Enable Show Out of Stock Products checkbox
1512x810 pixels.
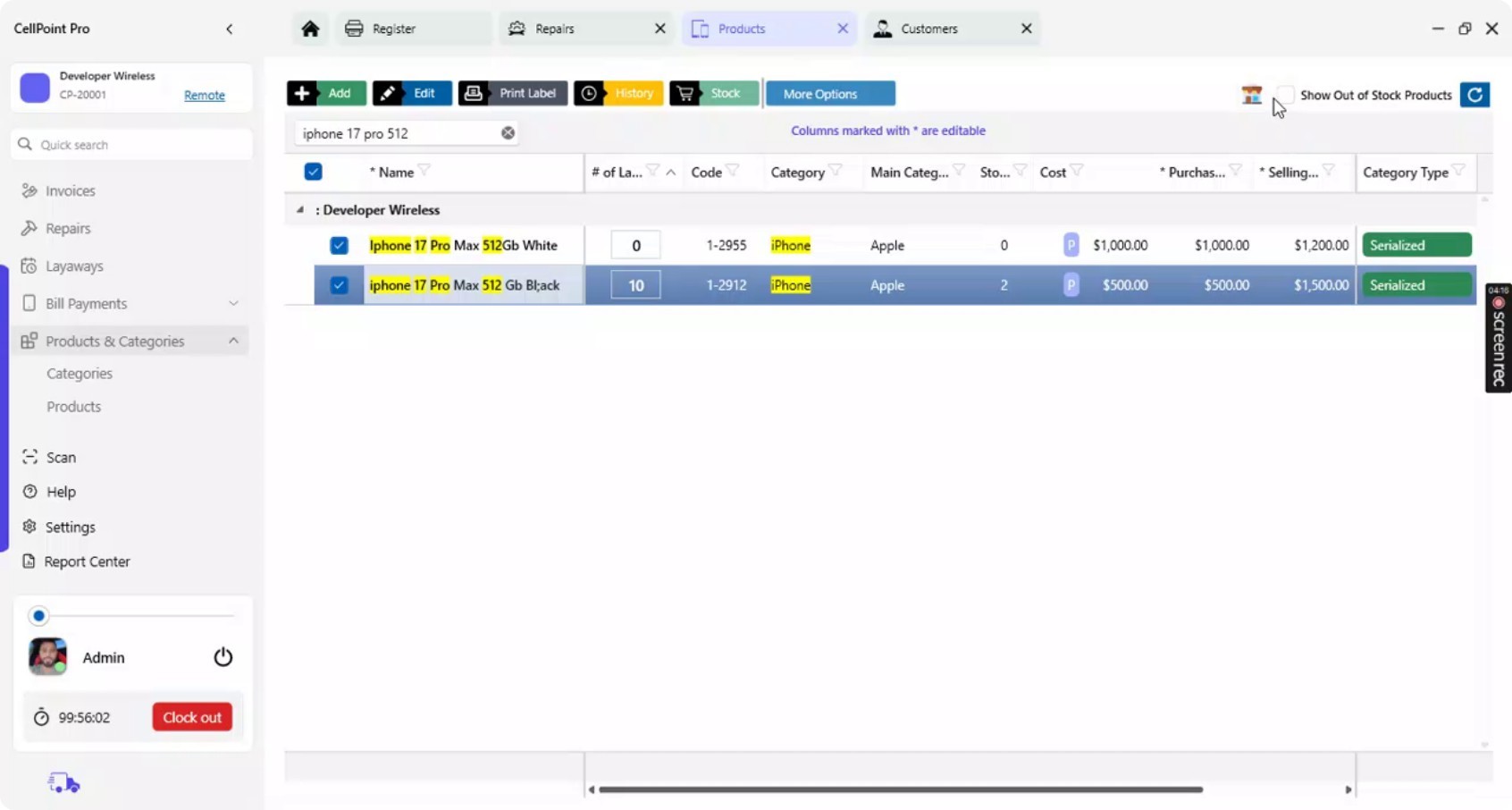click(1285, 94)
